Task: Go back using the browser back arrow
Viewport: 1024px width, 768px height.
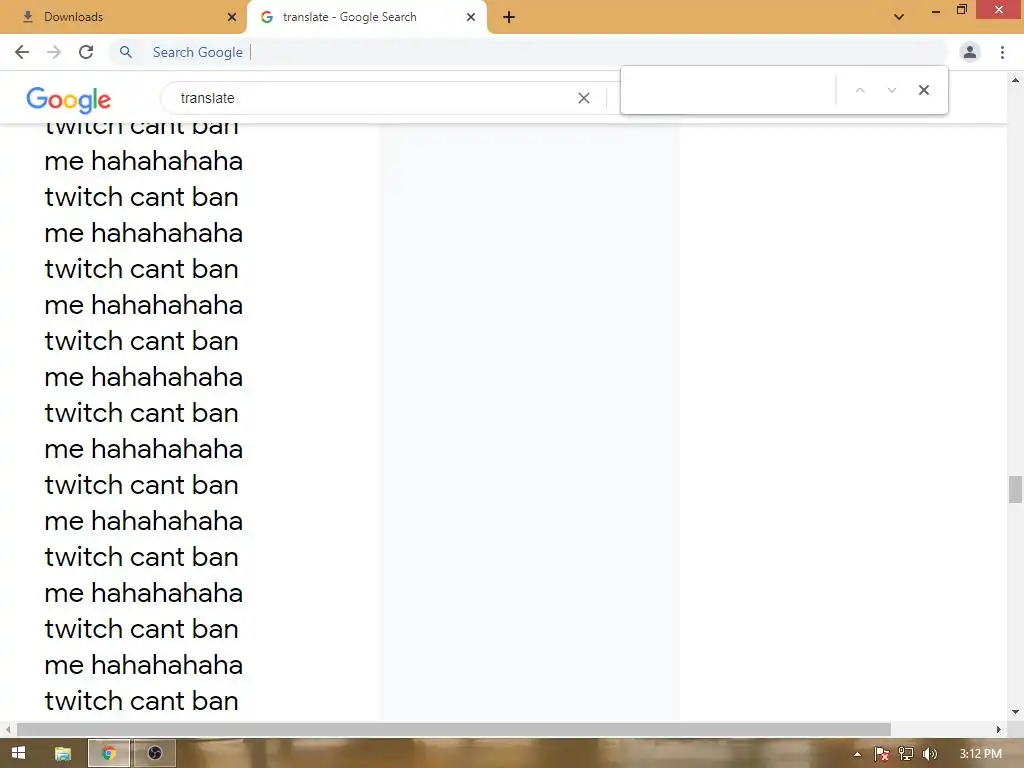Action: coord(22,52)
